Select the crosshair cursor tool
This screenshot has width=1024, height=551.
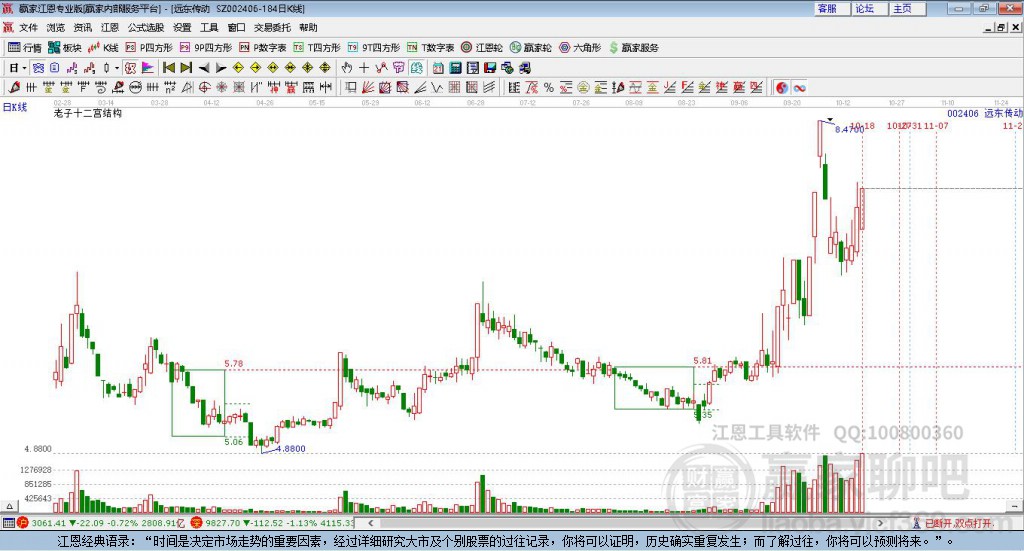(x=364, y=68)
